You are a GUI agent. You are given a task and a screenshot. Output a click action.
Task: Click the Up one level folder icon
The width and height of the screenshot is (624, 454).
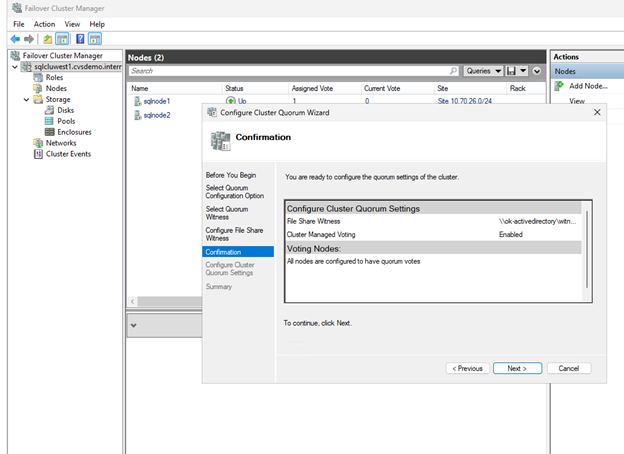(46, 38)
